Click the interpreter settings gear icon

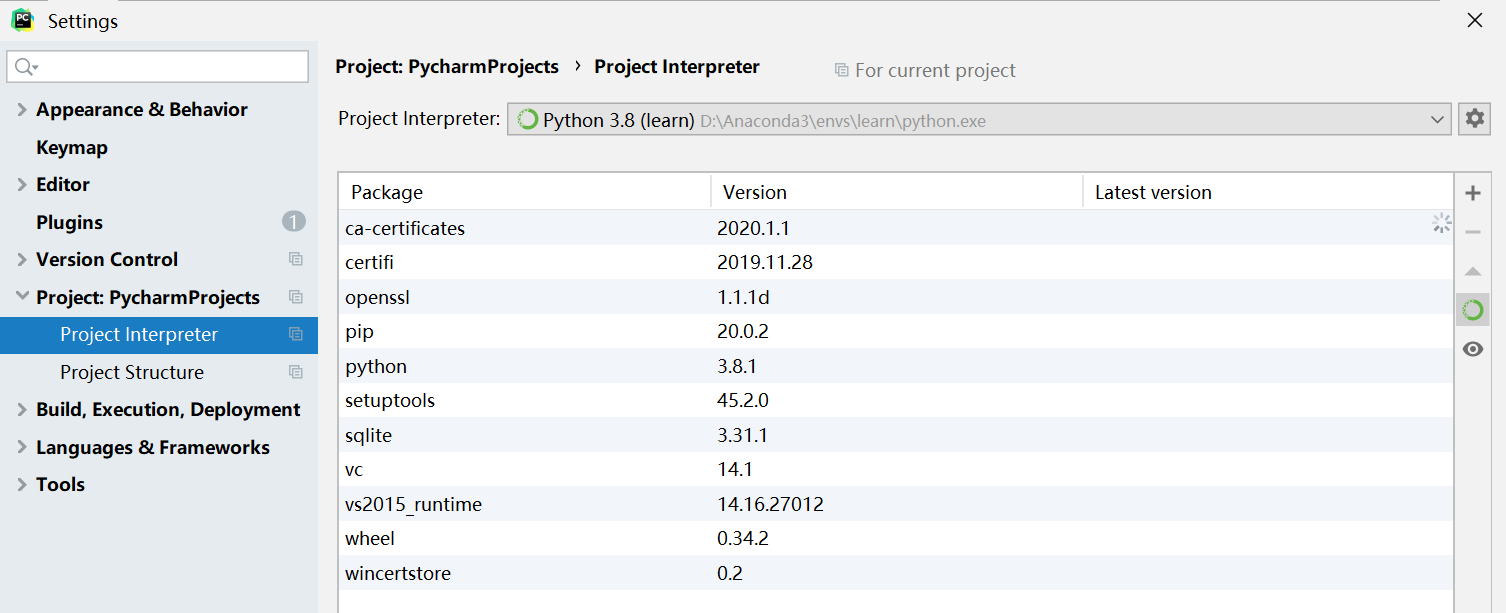point(1474,119)
